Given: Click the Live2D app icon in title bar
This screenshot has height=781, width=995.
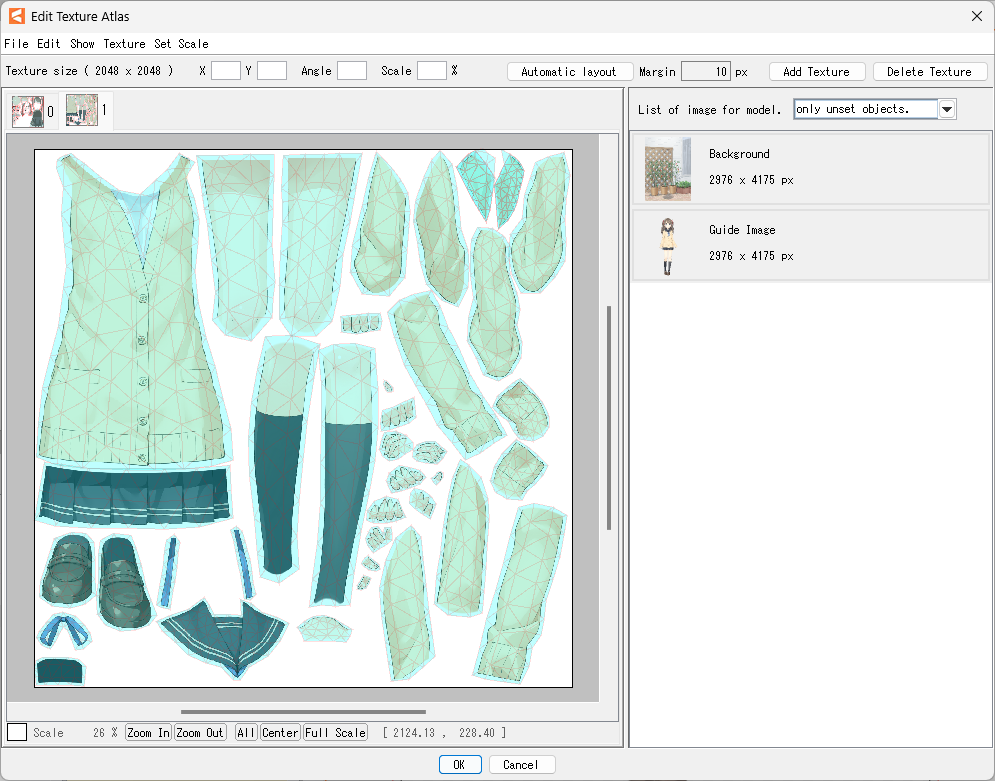Looking at the screenshot, I should [16, 16].
